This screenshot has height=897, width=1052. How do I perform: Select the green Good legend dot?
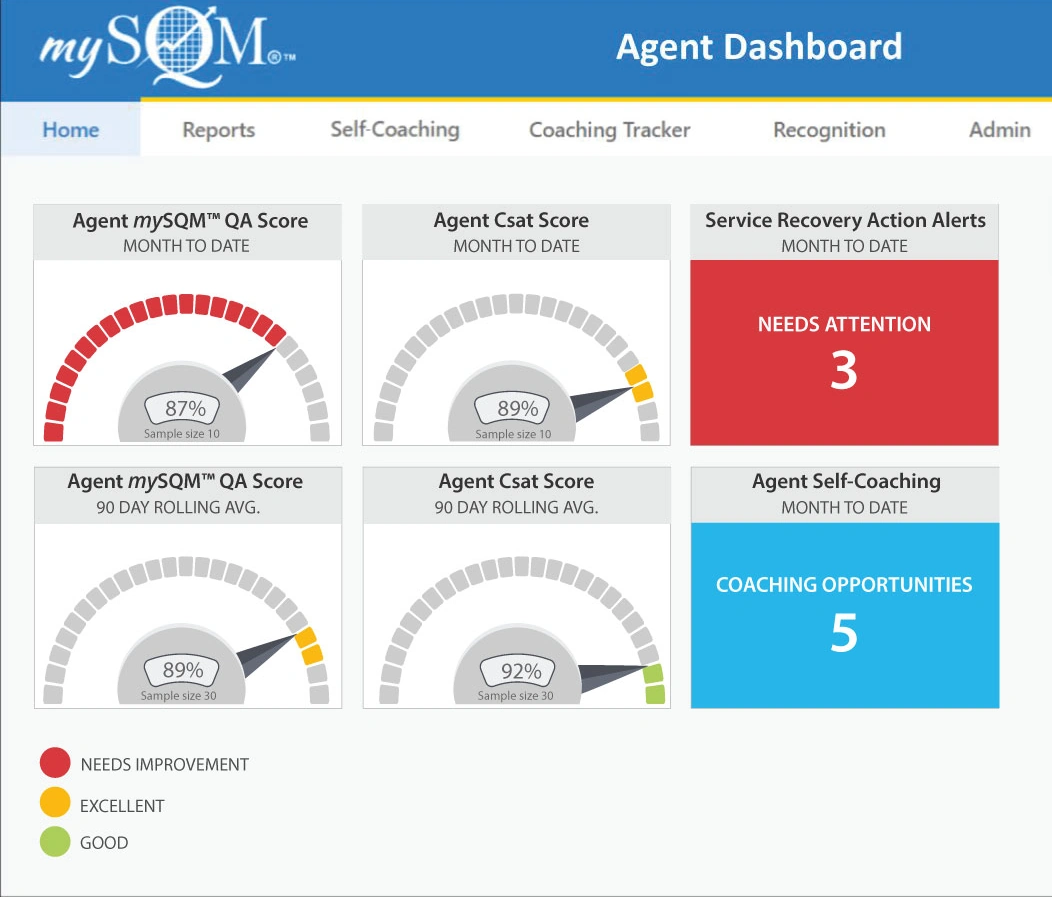(55, 841)
